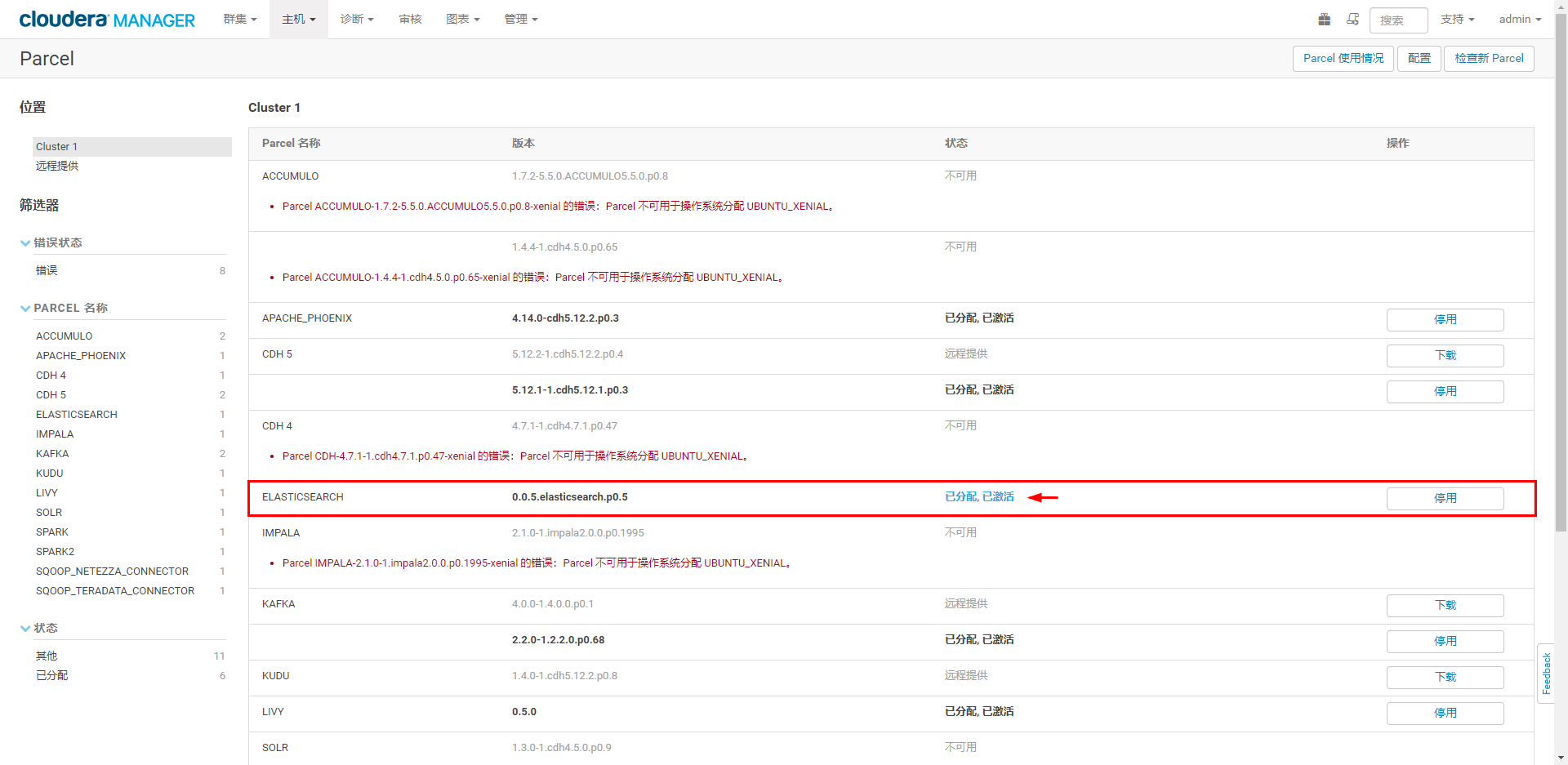Screen dimensions: 1568x765
Task: Collapse the 错误状态 filter section
Action: click(51, 242)
